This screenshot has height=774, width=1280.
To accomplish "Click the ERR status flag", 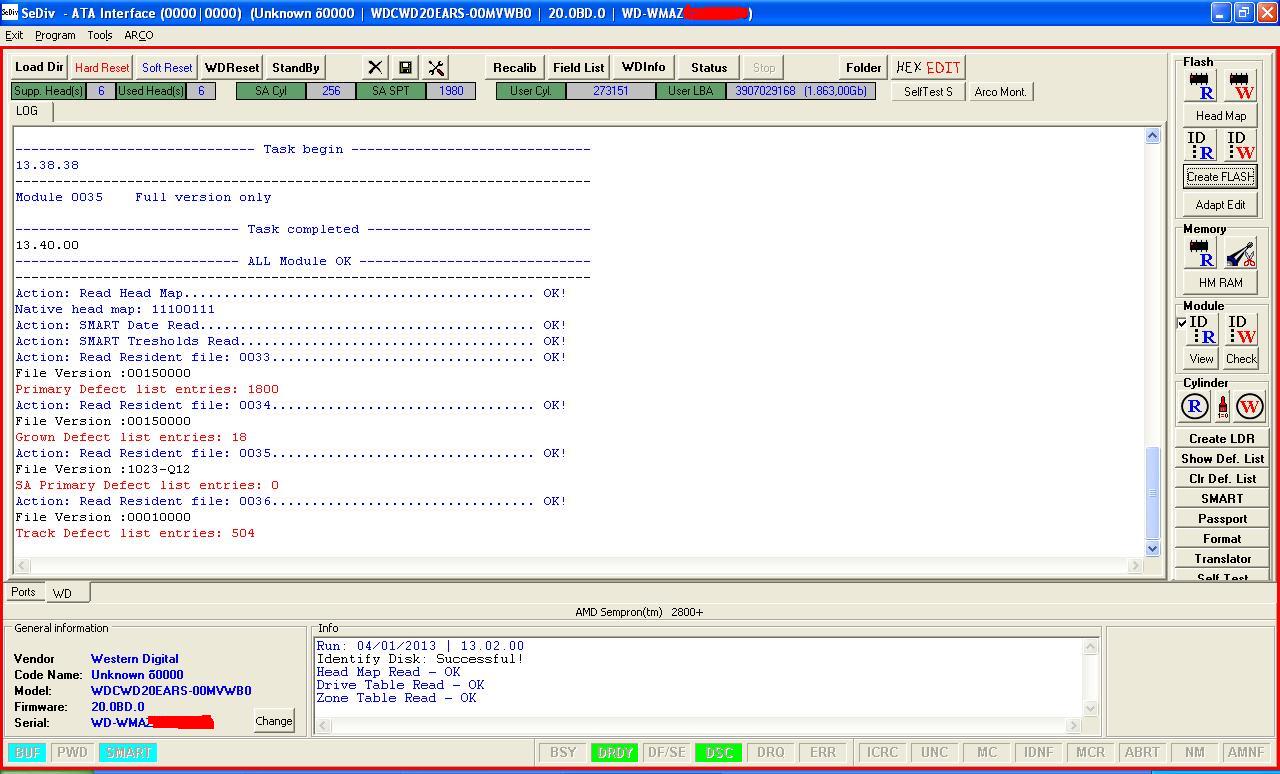I will pos(823,752).
